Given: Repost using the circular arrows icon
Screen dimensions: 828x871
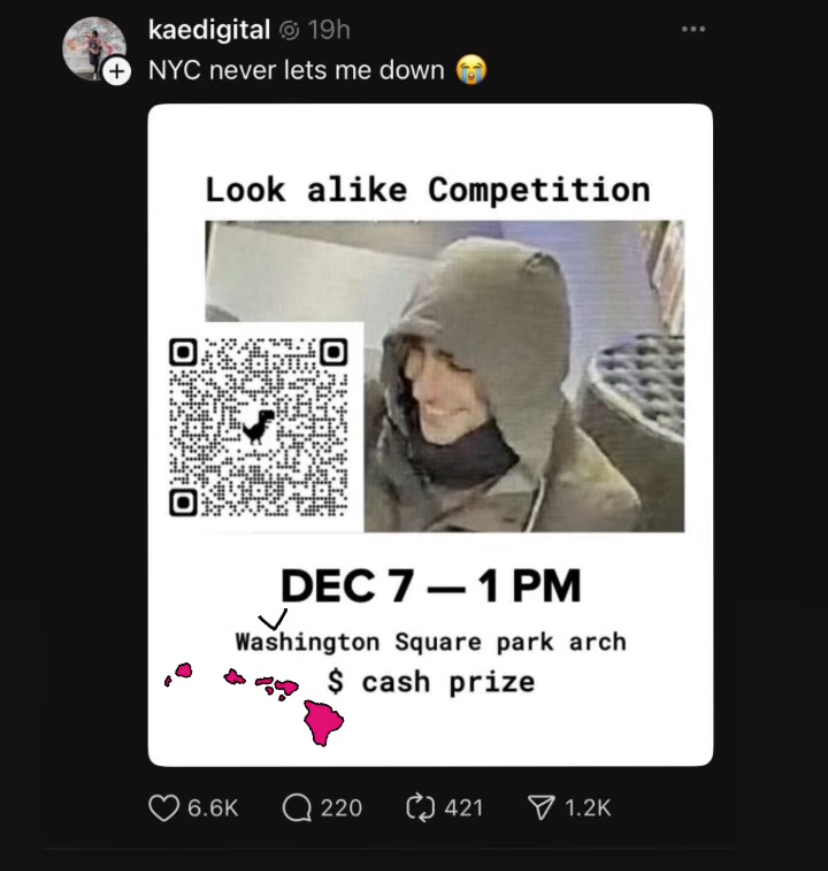Looking at the screenshot, I should point(420,808).
